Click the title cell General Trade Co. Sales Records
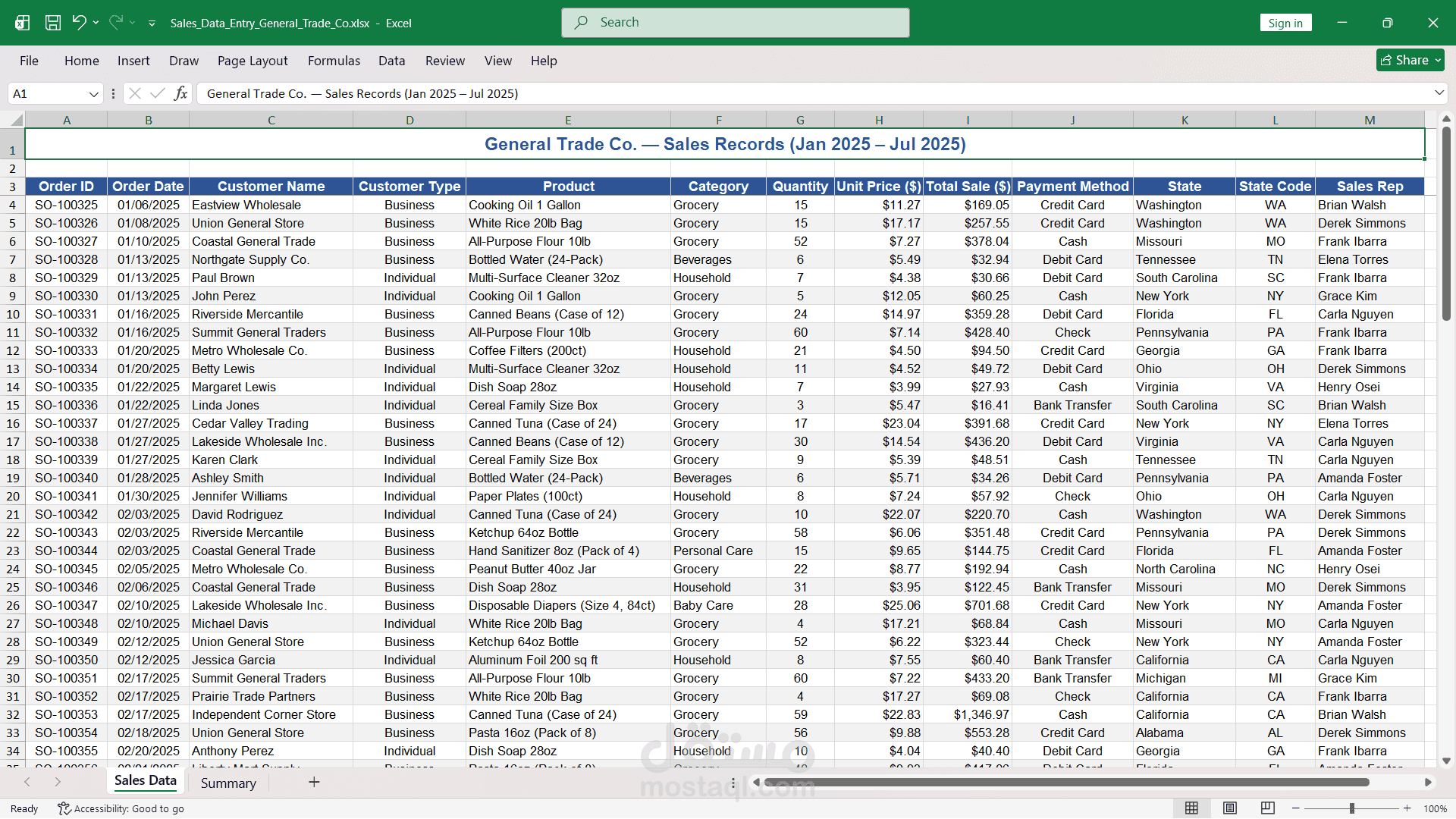The height and width of the screenshot is (819, 1456). tap(725, 144)
